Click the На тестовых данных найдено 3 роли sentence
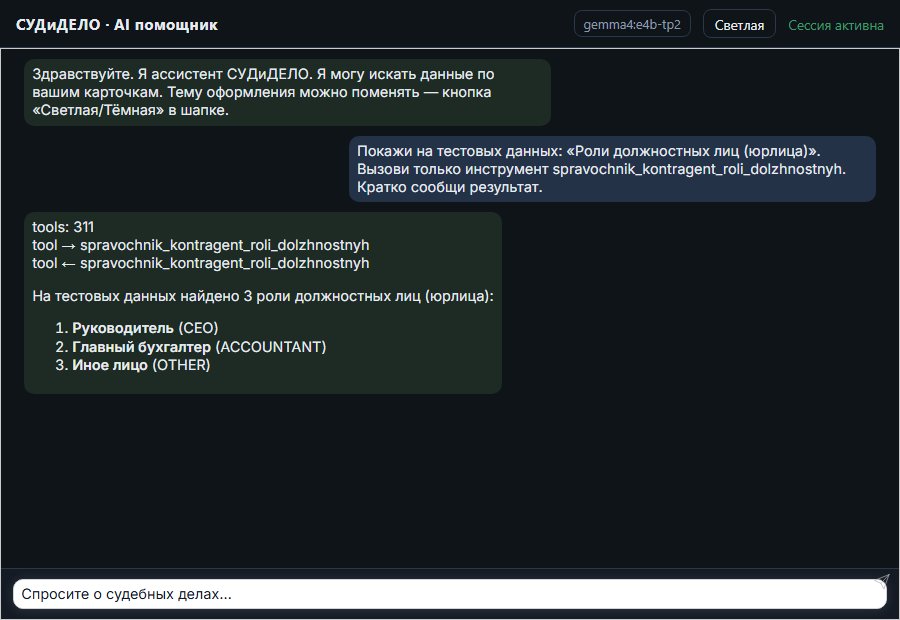This screenshot has width=900, height=620. pos(263,296)
